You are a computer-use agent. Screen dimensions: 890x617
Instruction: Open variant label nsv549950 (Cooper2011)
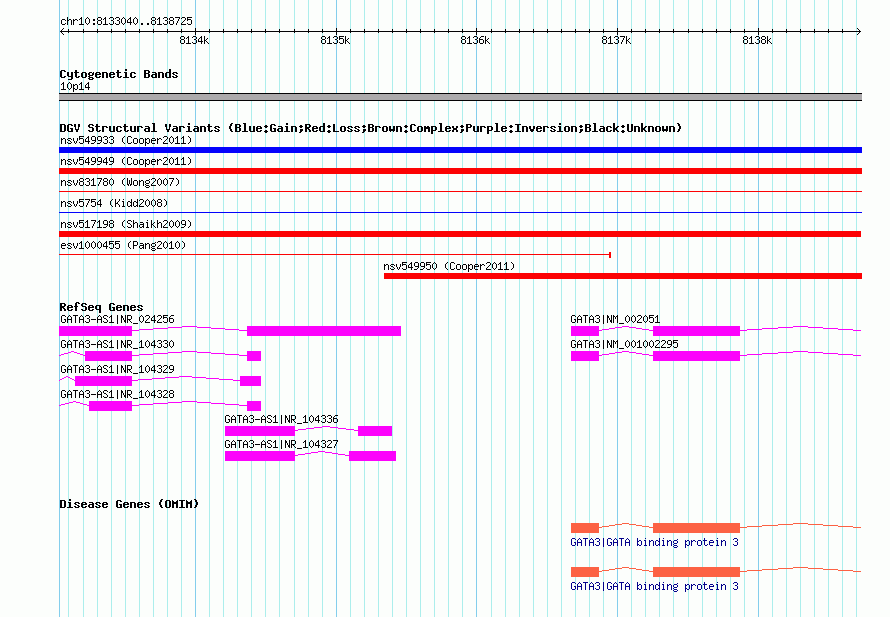coord(449,266)
